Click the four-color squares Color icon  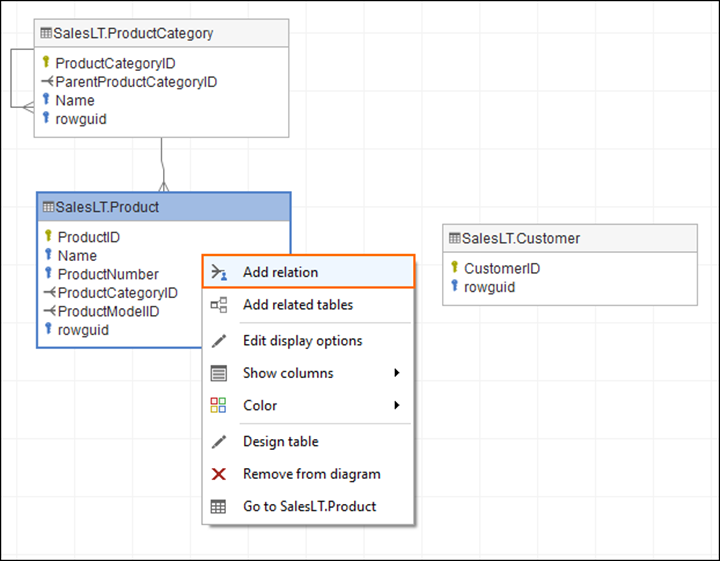220,405
